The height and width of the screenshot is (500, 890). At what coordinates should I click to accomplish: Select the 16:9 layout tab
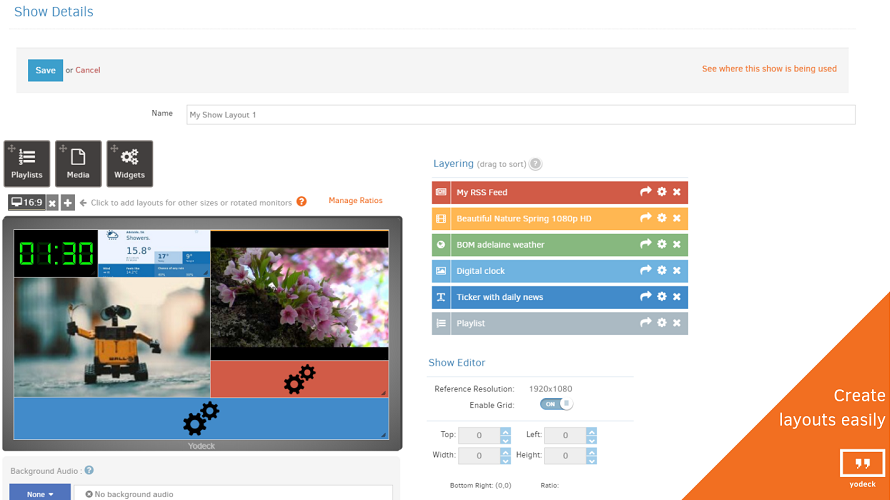pyautogui.click(x=26, y=202)
